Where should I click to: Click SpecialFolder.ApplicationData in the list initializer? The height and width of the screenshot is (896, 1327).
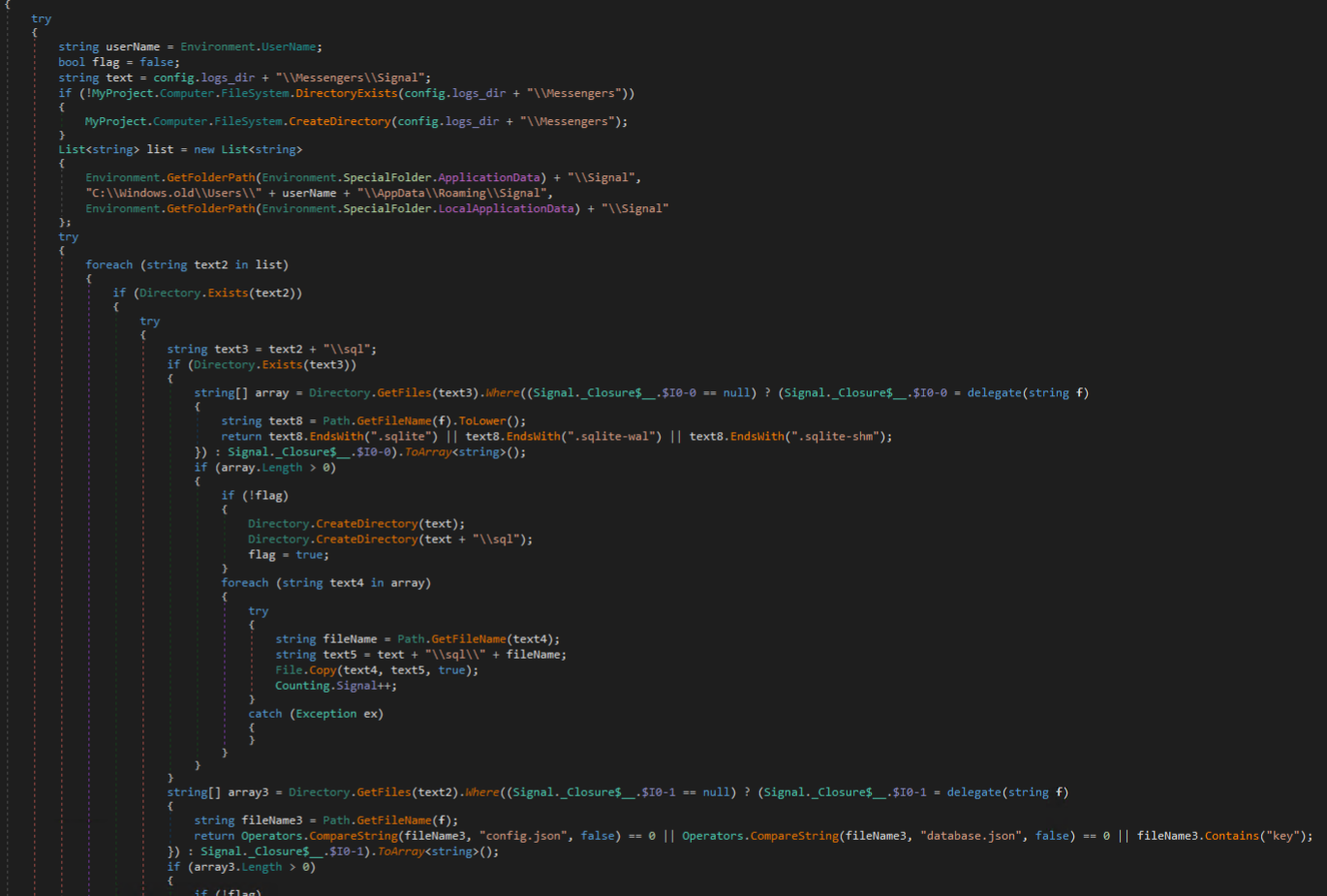pyautogui.click(x=442, y=177)
